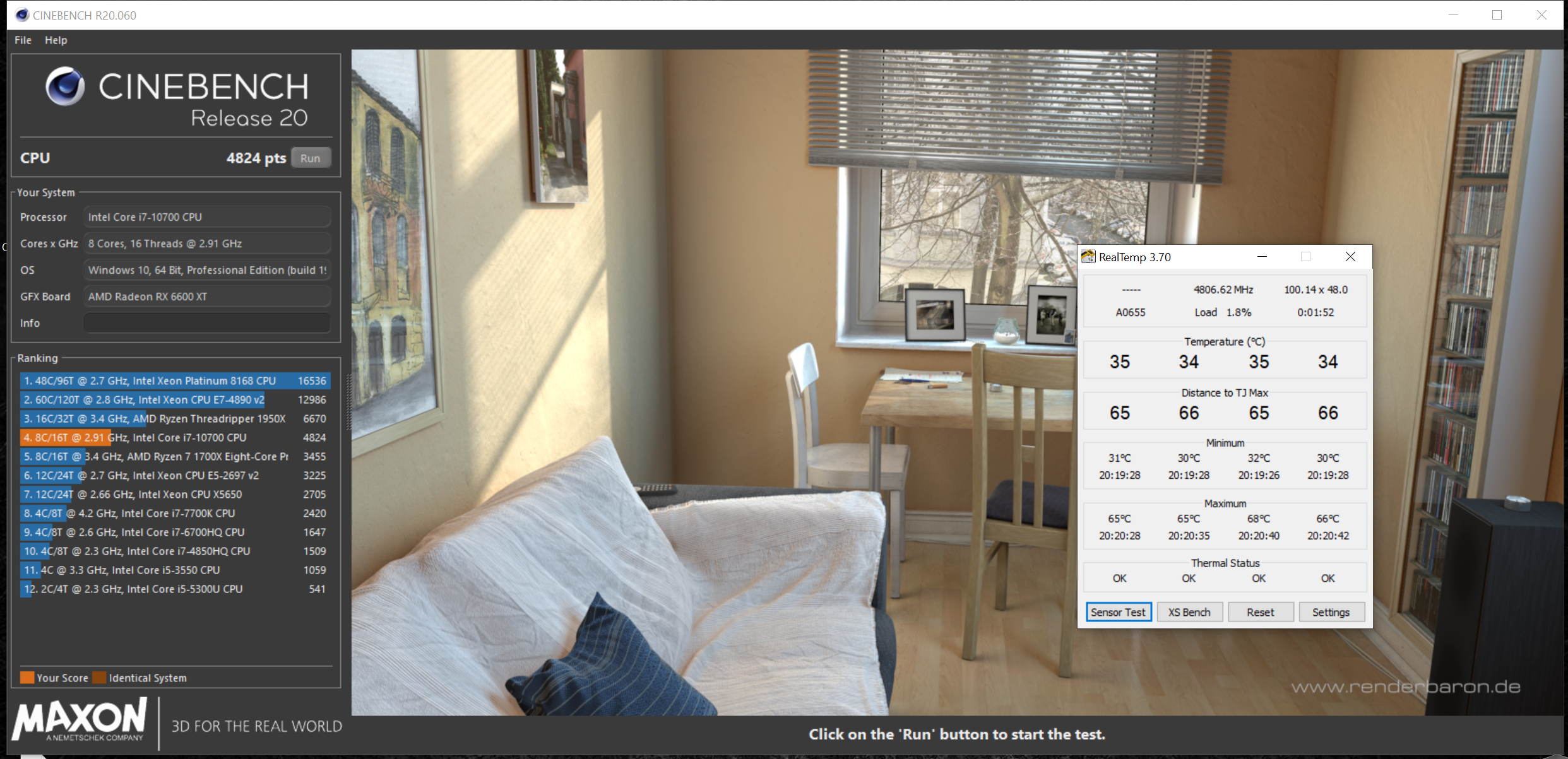
Task: Click the 68°C maximum temperature
Action: (x=1259, y=519)
